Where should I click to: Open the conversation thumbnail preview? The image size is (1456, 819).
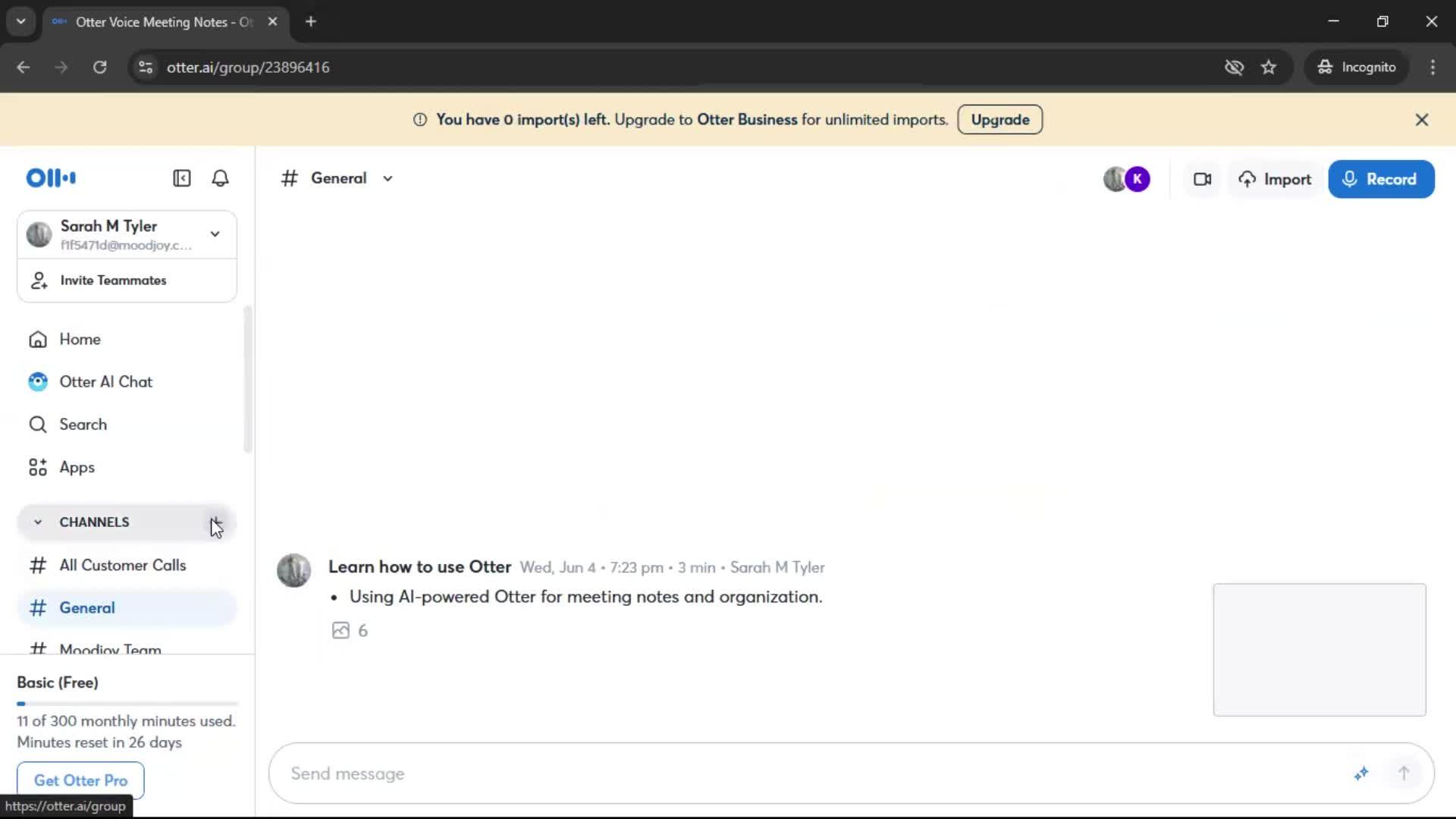pos(1319,649)
